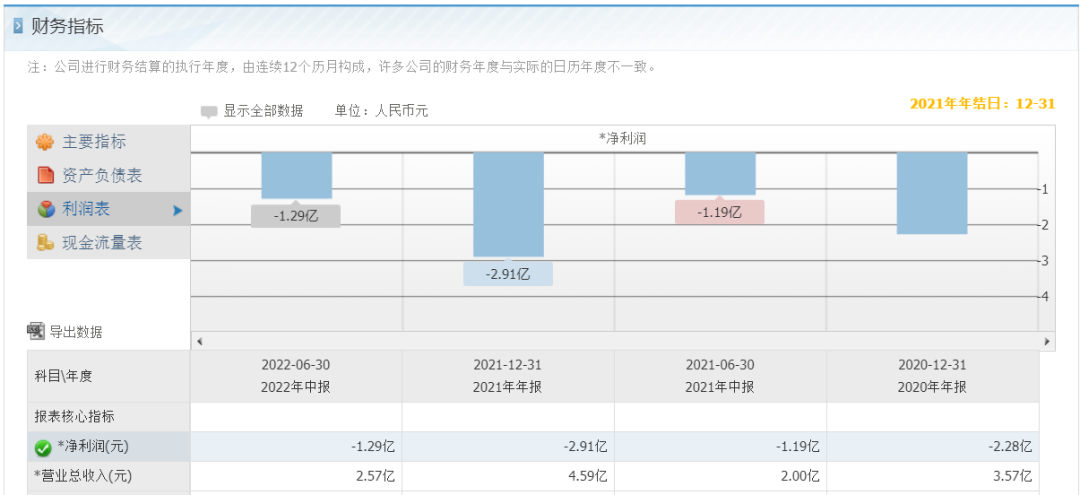Click the 导出数据 export icon

coord(36,332)
